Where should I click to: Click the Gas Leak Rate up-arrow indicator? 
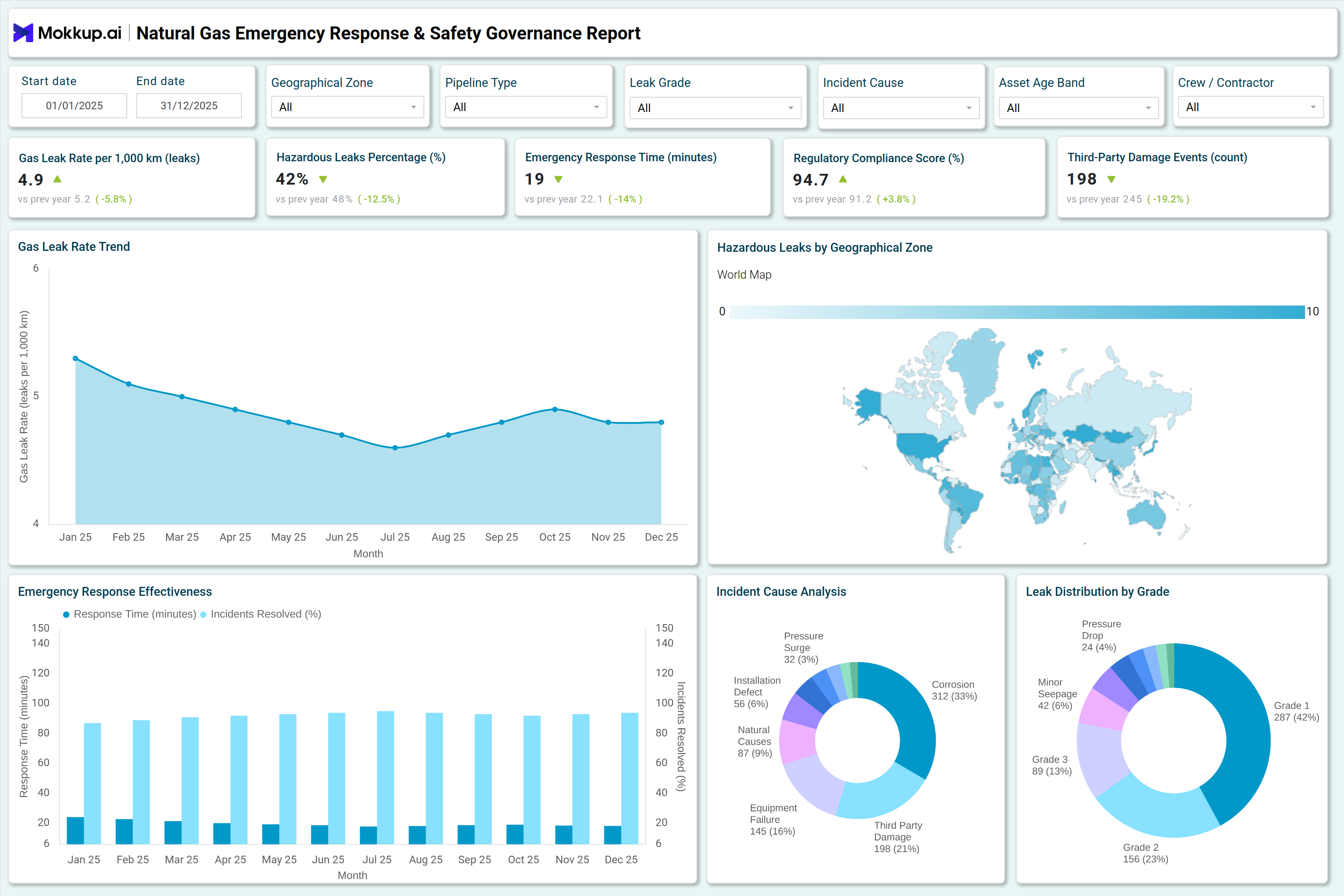point(57,180)
